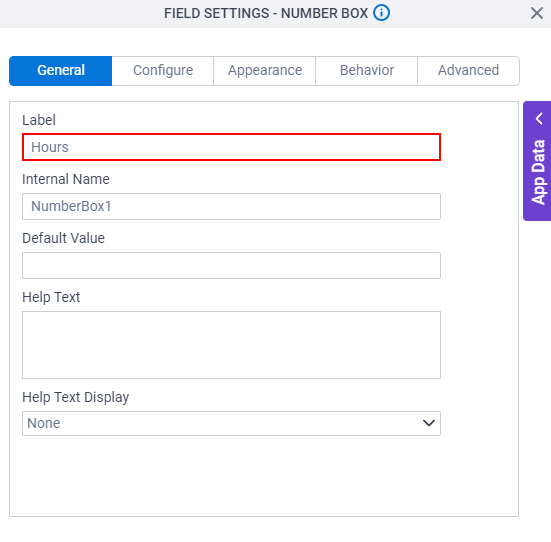Viewport: 551px width, 542px height.
Task: Click the Field Settings - Number Box title
Action: 266,13
